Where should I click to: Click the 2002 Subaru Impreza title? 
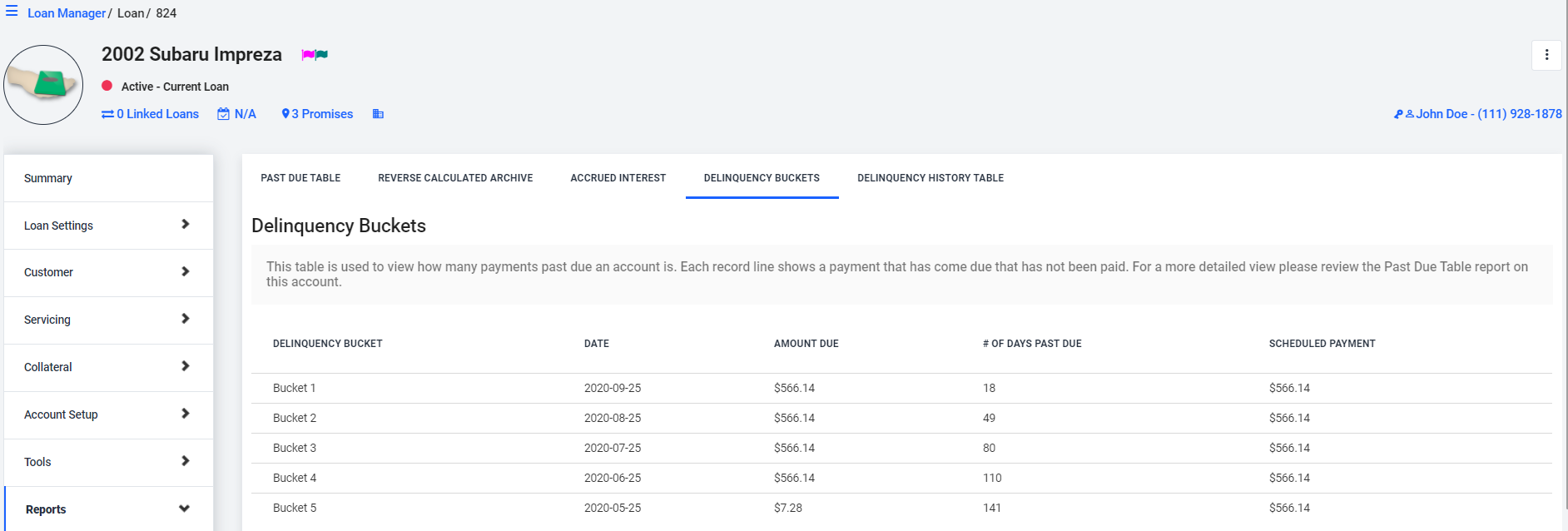pos(191,54)
